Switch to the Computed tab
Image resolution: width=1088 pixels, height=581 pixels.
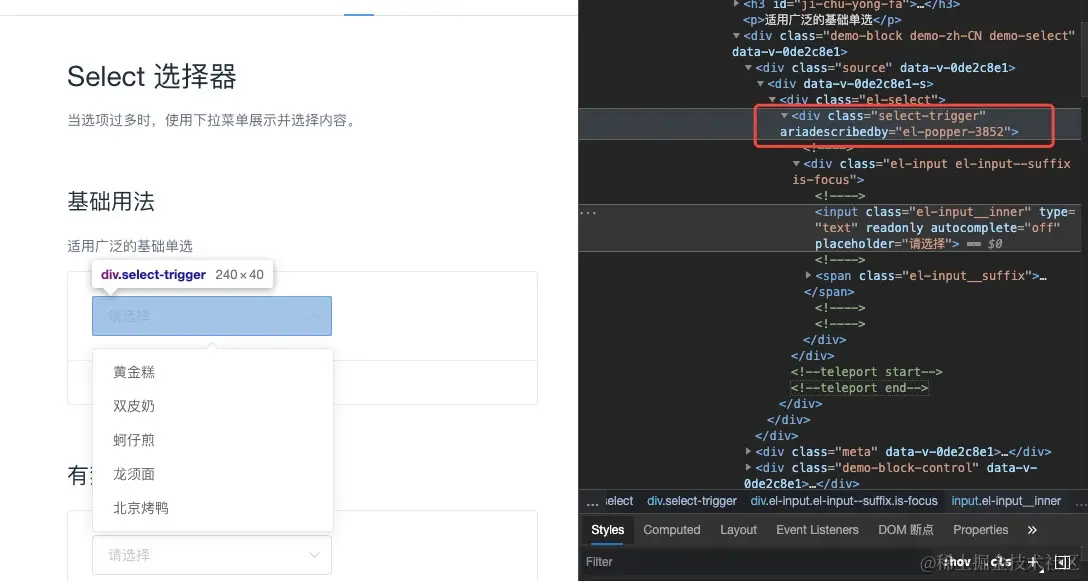click(x=672, y=530)
